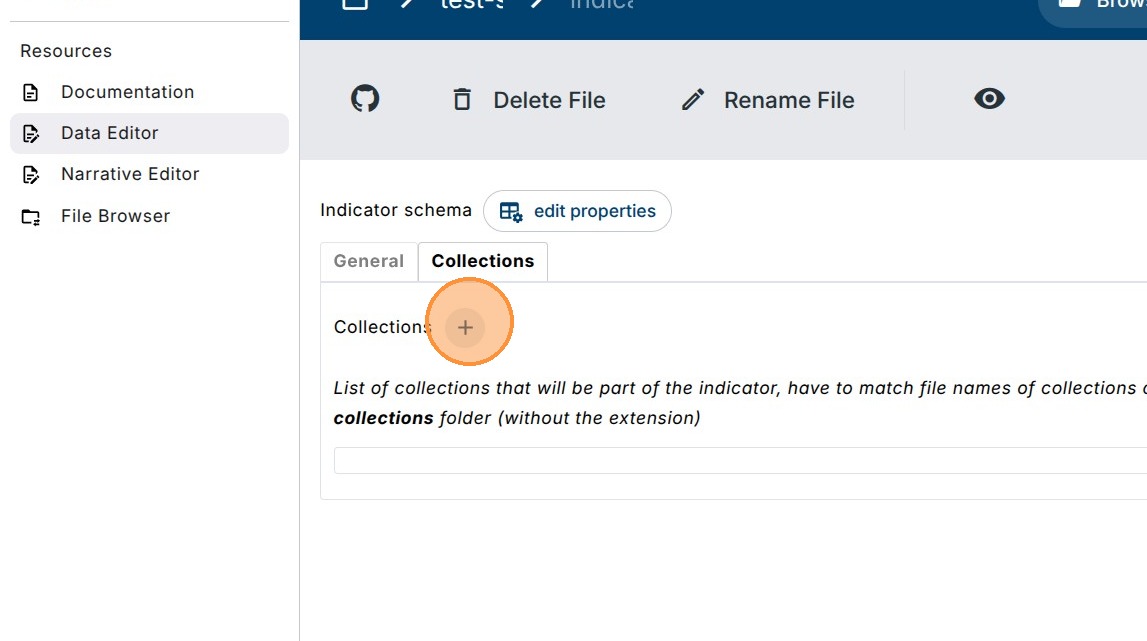Click the File Browser folder icon

pos(31,217)
